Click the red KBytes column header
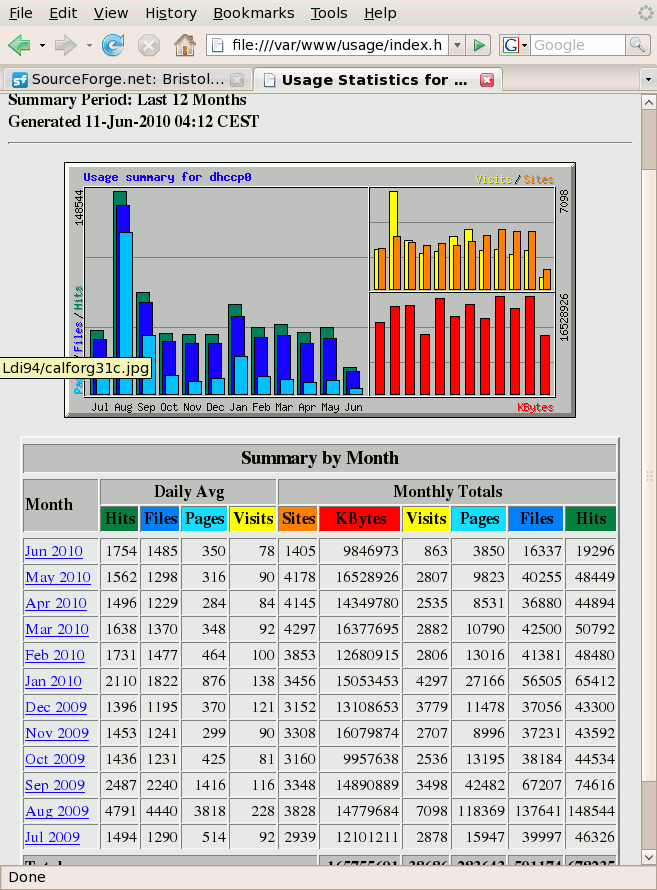 pos(360,519)
